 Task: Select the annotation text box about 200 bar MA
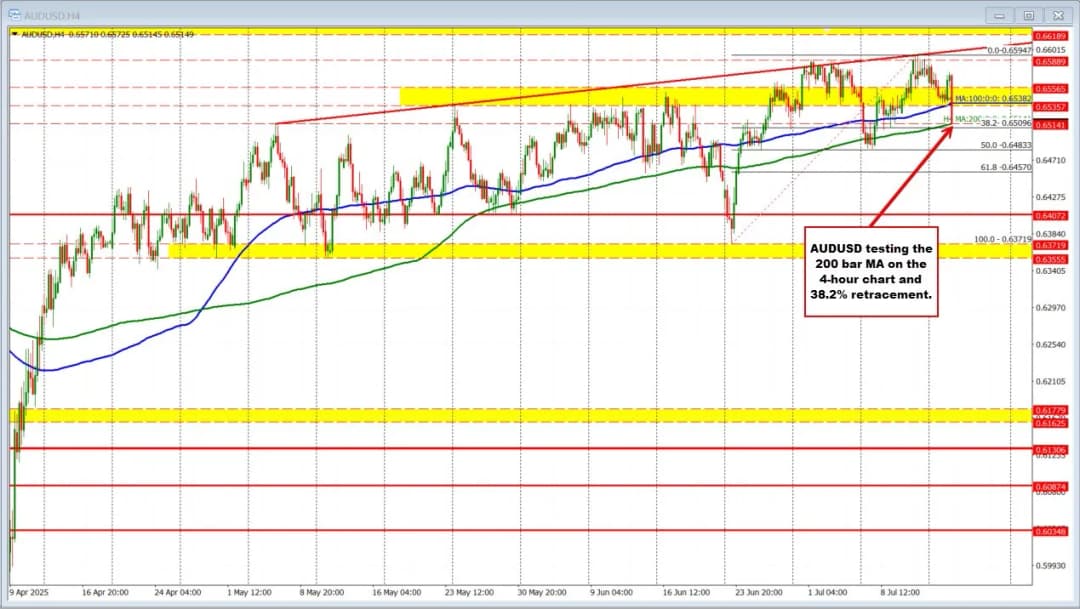click(871, 272)
